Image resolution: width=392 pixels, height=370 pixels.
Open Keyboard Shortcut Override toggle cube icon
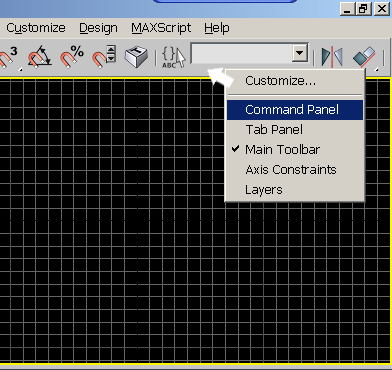136,56
